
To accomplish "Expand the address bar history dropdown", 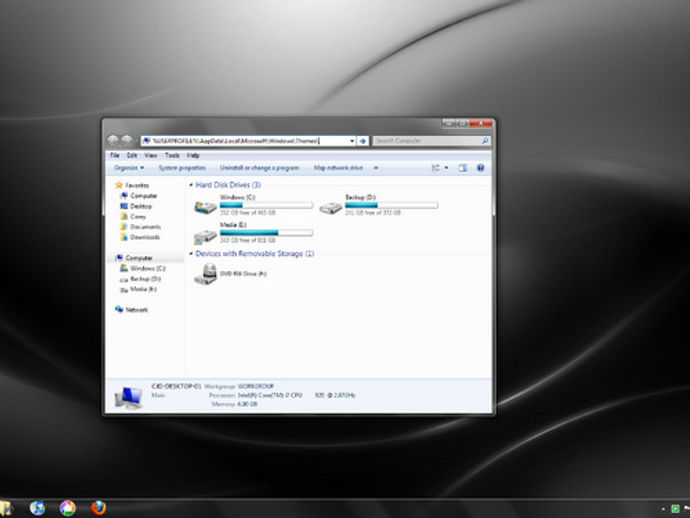I will [352, 141].
